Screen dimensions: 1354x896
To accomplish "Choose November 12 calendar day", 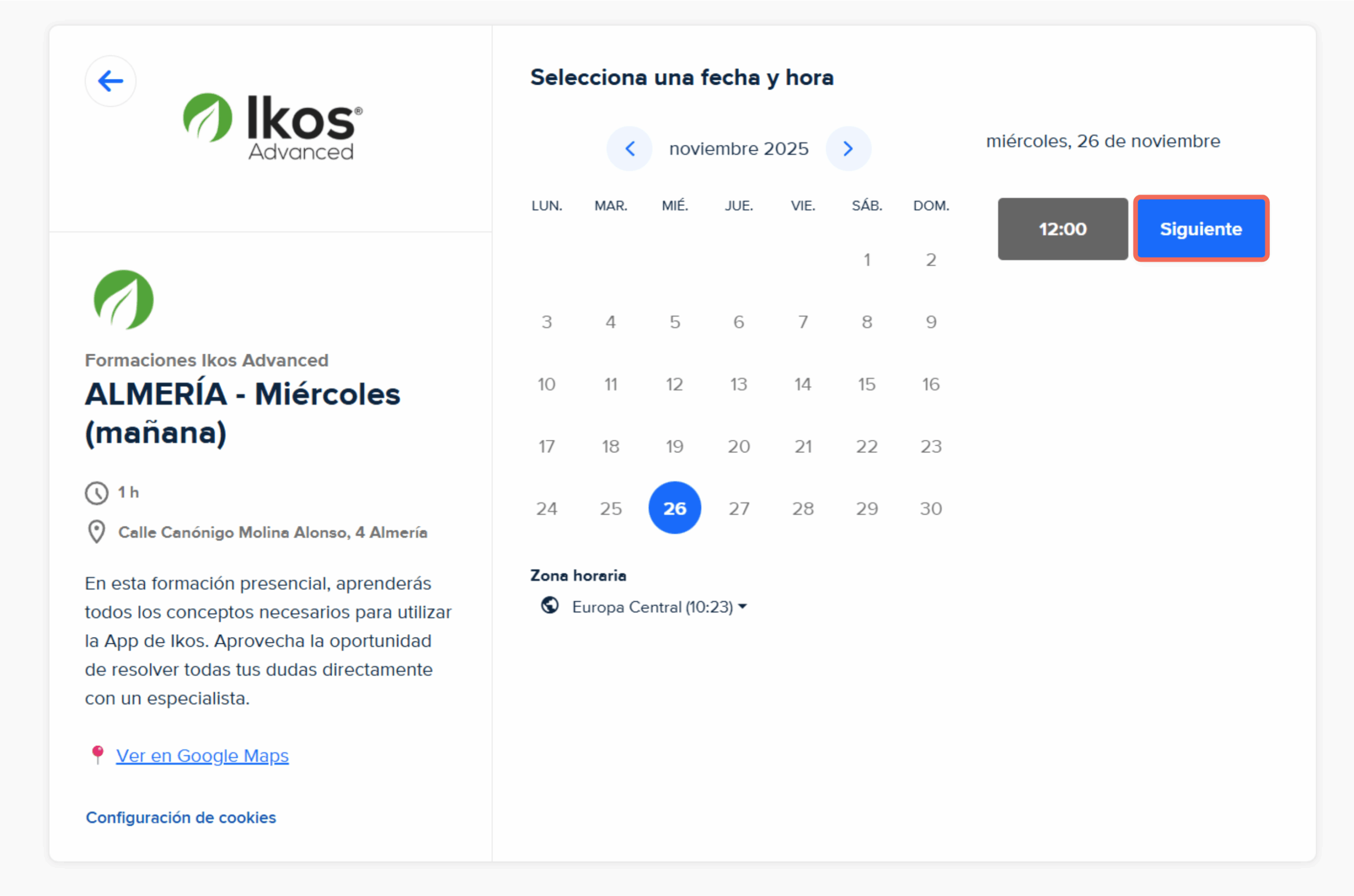I will click(x=675, y=384).
